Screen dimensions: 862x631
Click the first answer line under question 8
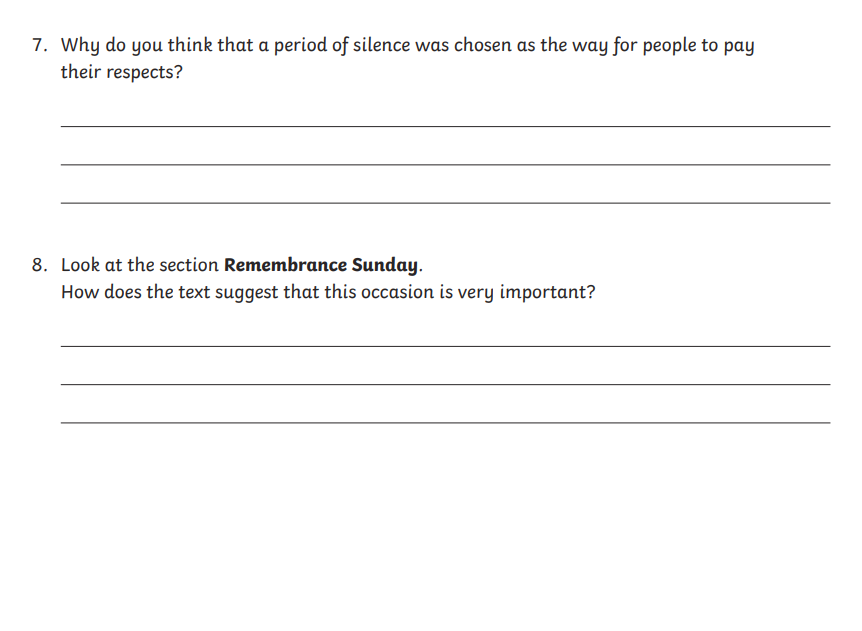click(445, 346)
